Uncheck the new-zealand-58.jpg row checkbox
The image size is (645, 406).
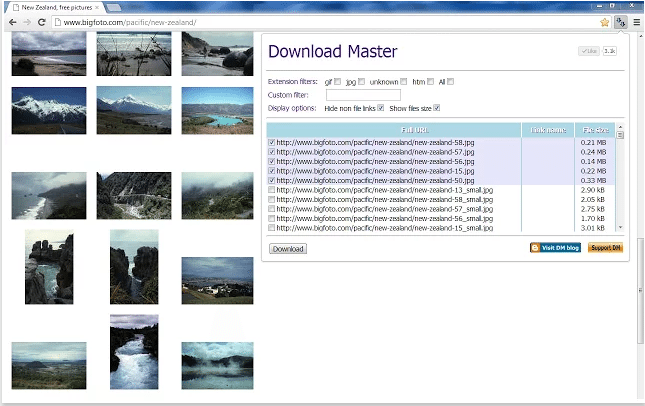(x=271, y=142)
